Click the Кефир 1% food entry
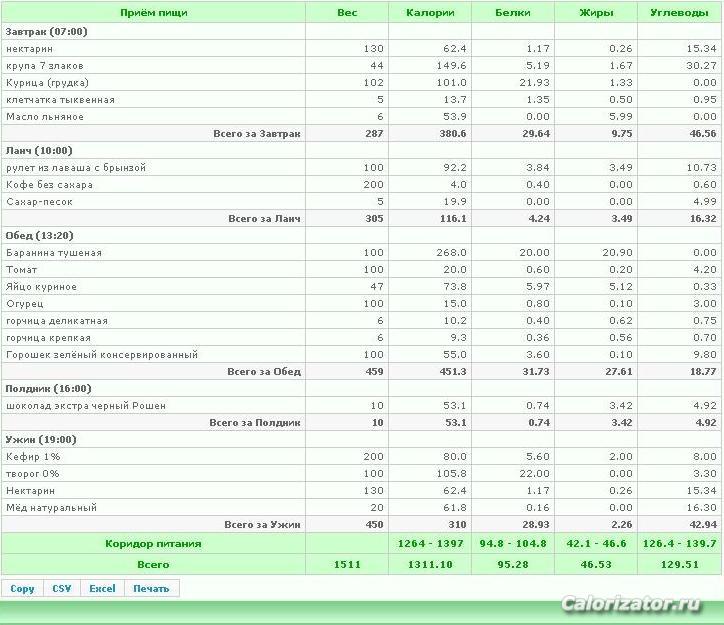Image resolution: width=724 pixels, height=625 pixels. 33,457
